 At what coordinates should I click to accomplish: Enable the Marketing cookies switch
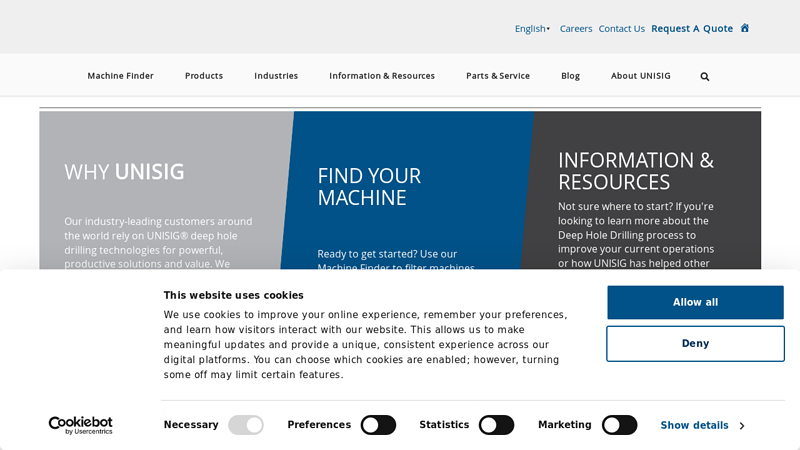pos(619,425)
